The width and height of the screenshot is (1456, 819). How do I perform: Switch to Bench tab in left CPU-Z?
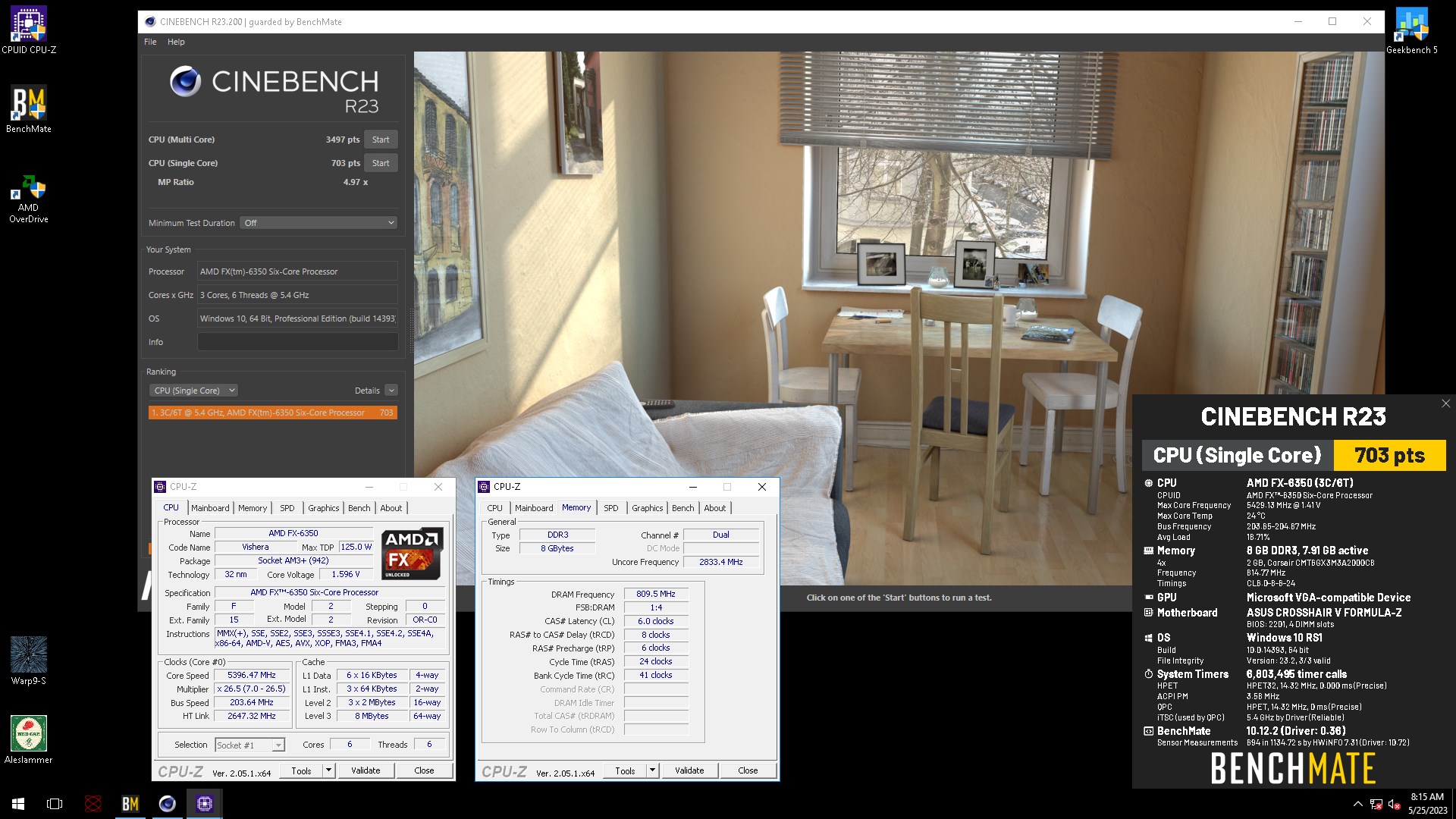(x=359, y=508)
